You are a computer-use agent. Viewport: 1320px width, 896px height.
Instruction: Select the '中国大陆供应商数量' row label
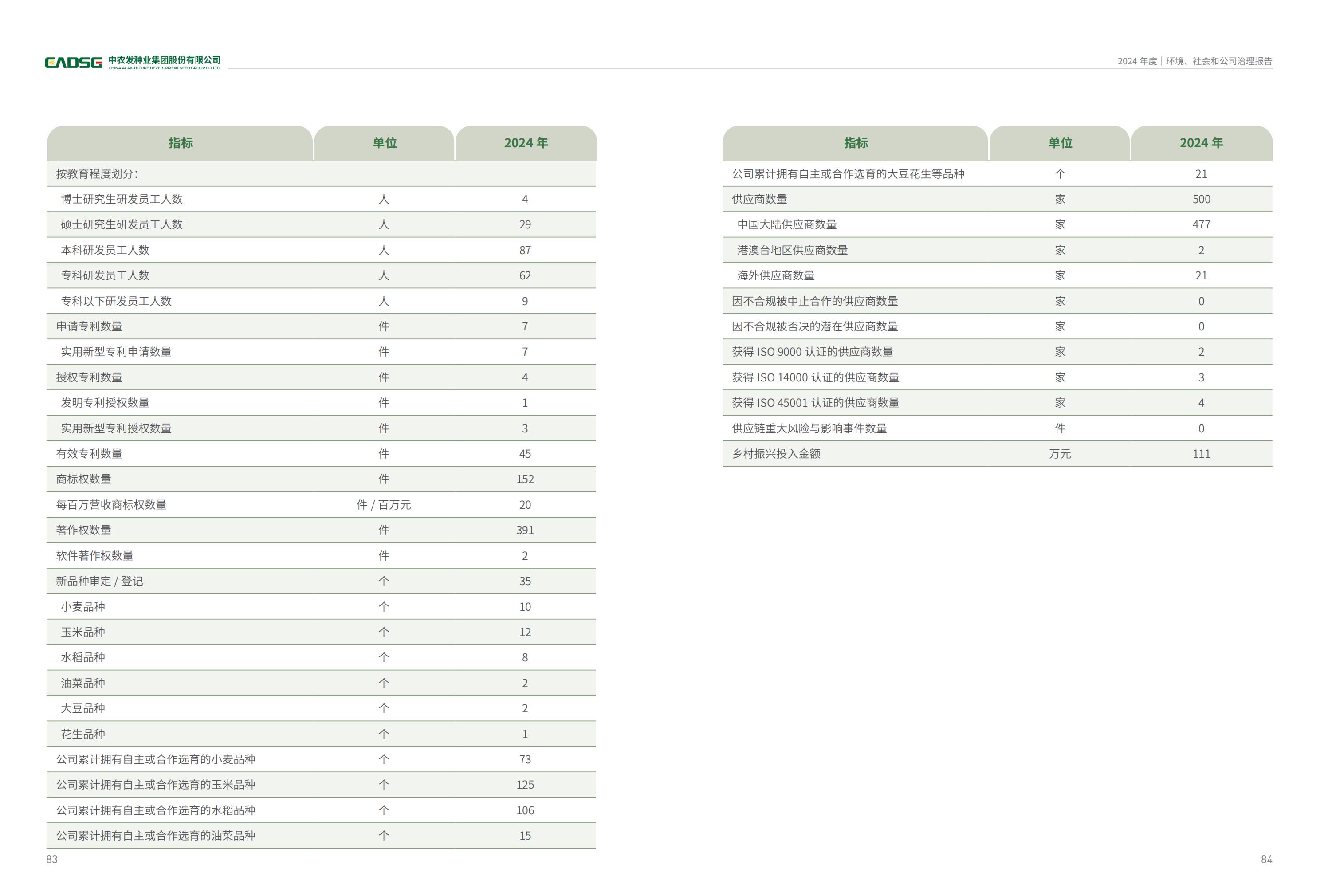(x=787, y=224)
